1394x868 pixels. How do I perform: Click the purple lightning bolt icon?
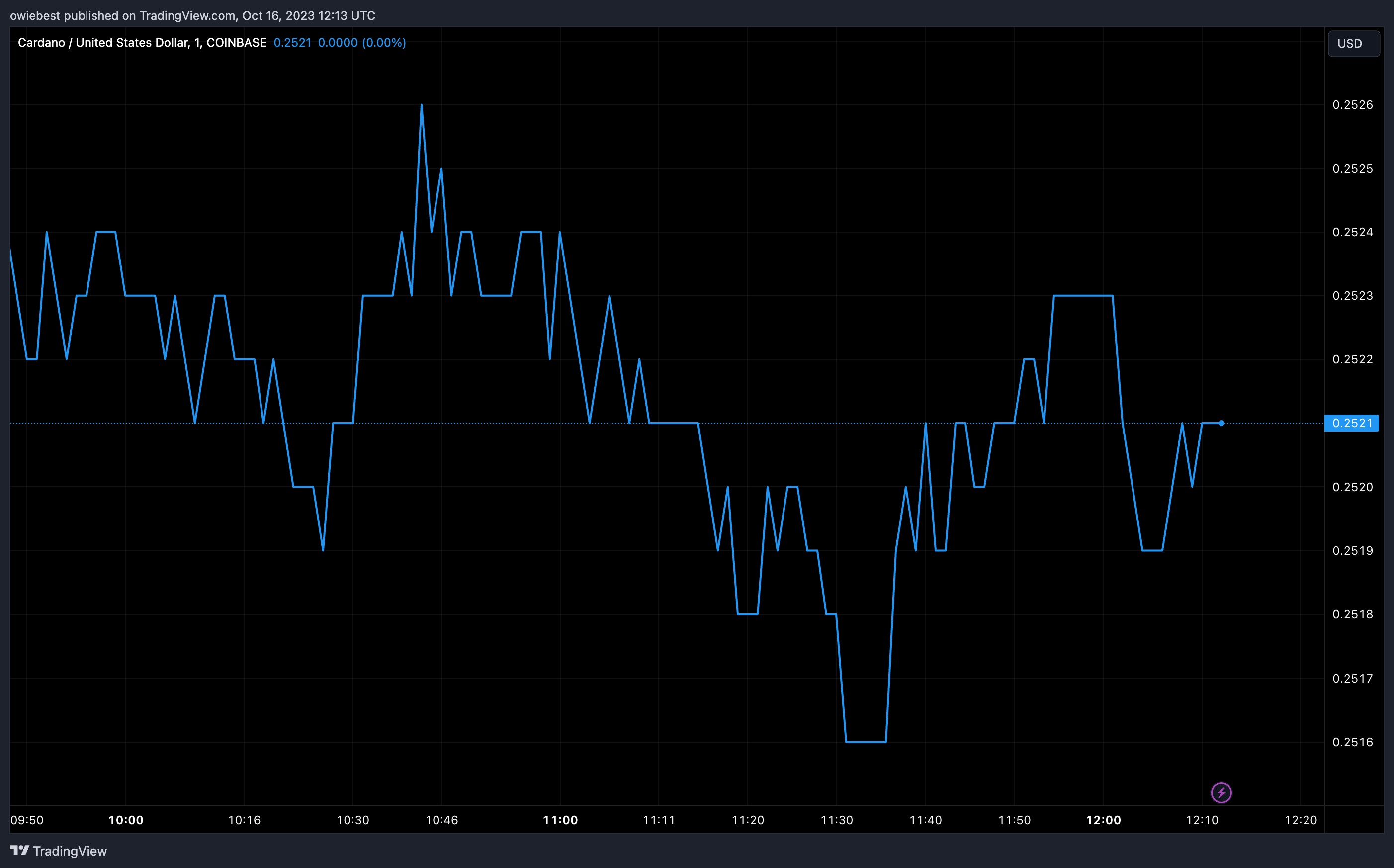(1220, 793)
